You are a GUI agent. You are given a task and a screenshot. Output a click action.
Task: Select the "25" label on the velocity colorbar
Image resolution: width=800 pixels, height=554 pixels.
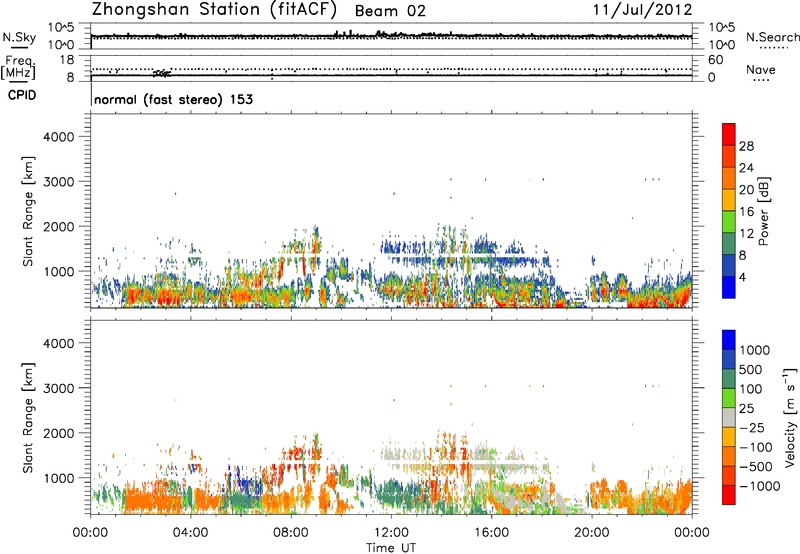tap(746, 409)
